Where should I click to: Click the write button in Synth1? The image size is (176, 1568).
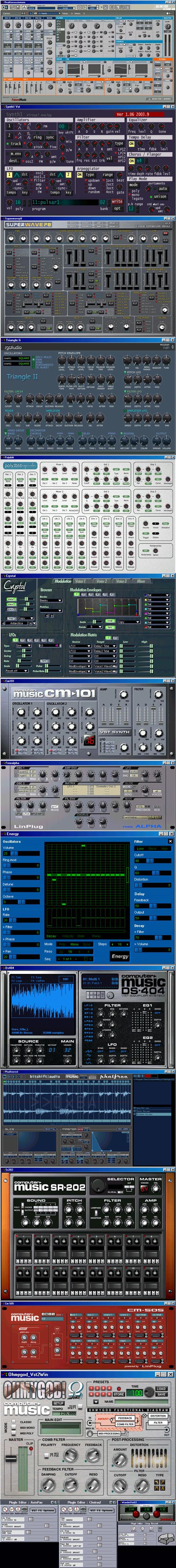click(x=117, y=201)
